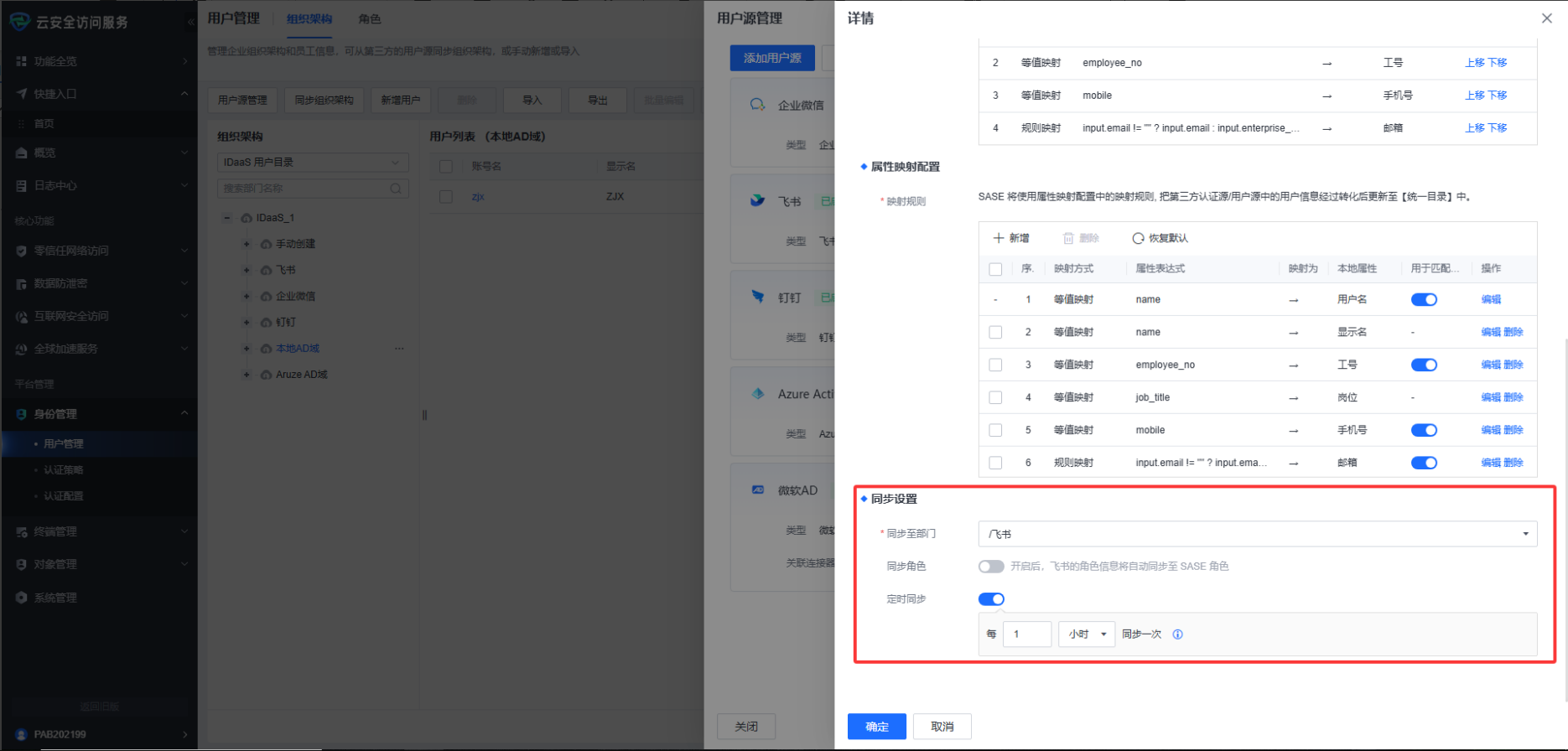
Task: Turn off the 定时同步 toggle
Action: 991,599
